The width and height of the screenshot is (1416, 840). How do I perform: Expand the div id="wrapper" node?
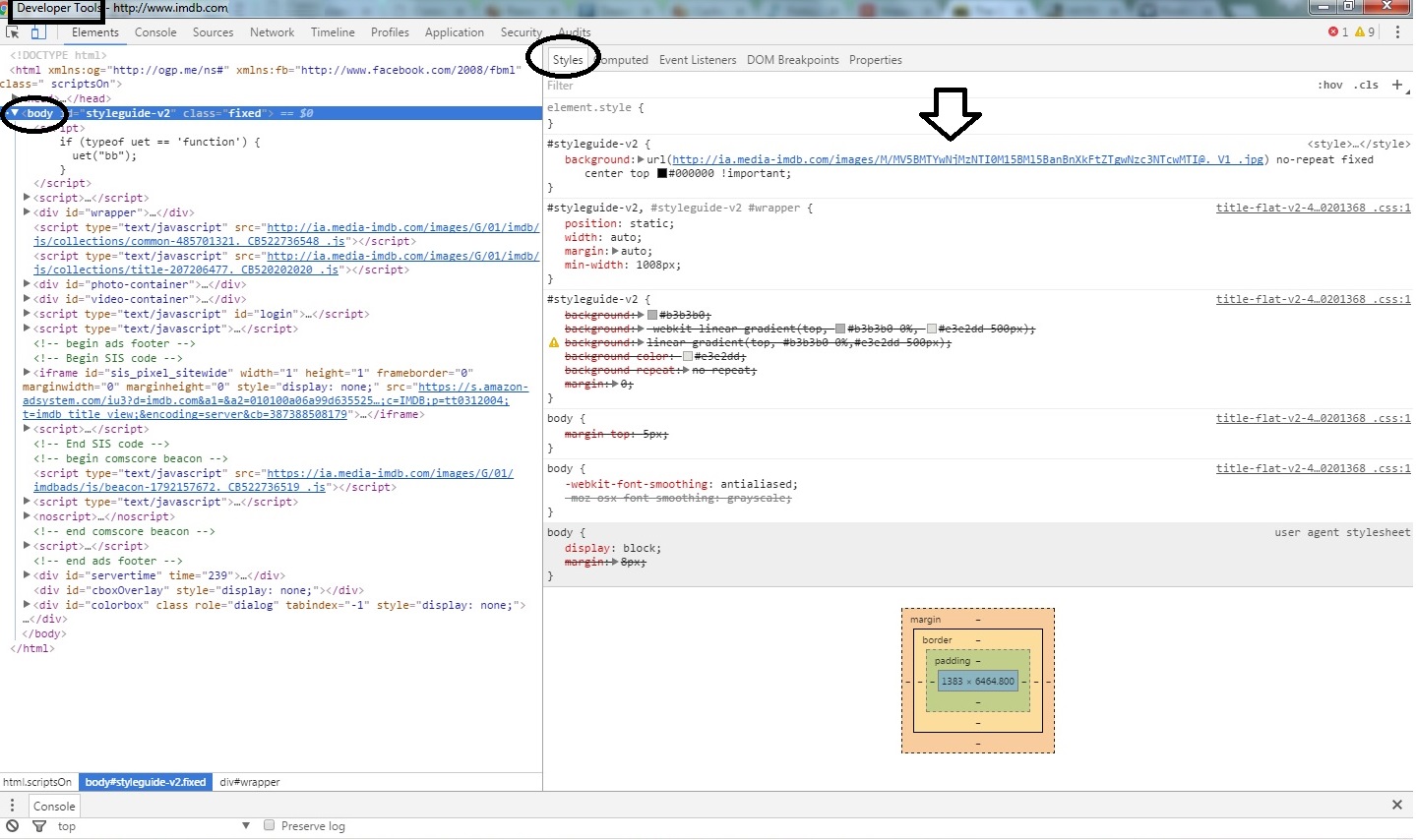click(x=27, y=212)
